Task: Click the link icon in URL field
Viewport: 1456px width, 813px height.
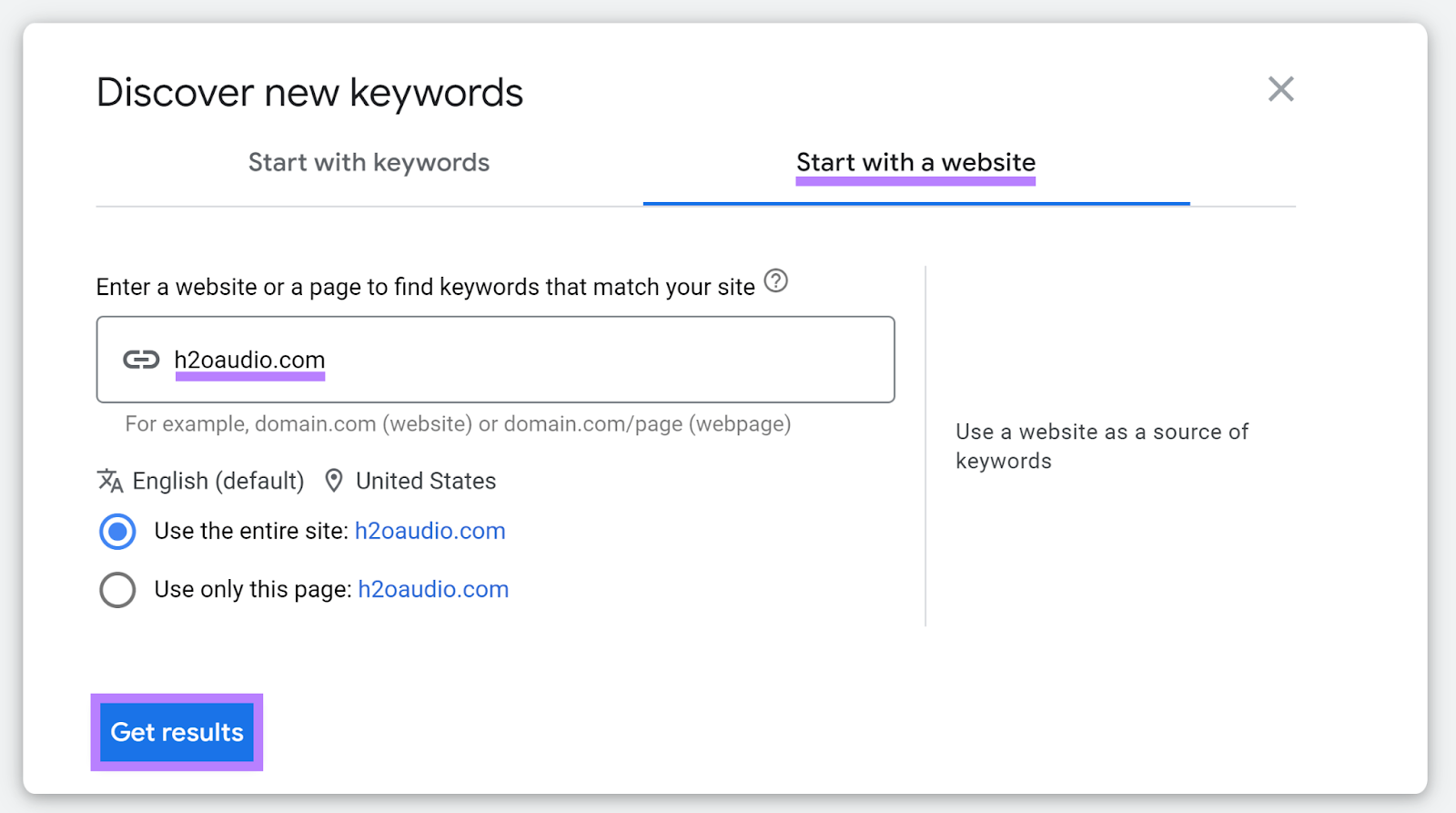Action: tap(141, 360)
